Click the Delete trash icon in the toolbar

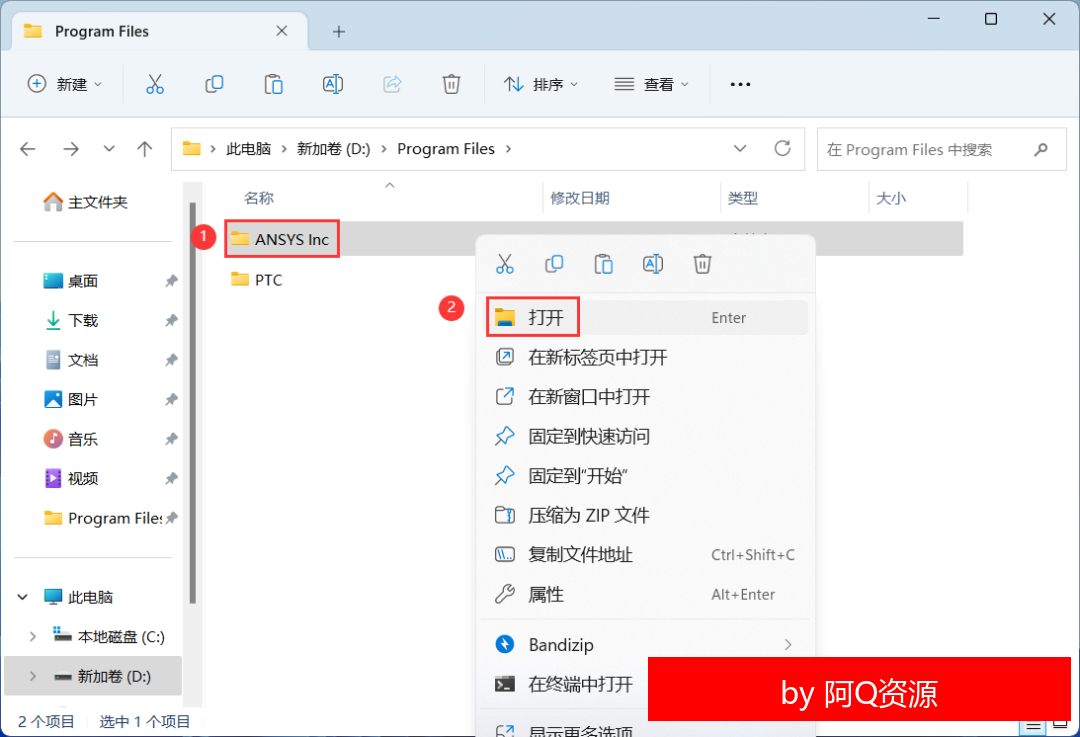tap(452, 85)
